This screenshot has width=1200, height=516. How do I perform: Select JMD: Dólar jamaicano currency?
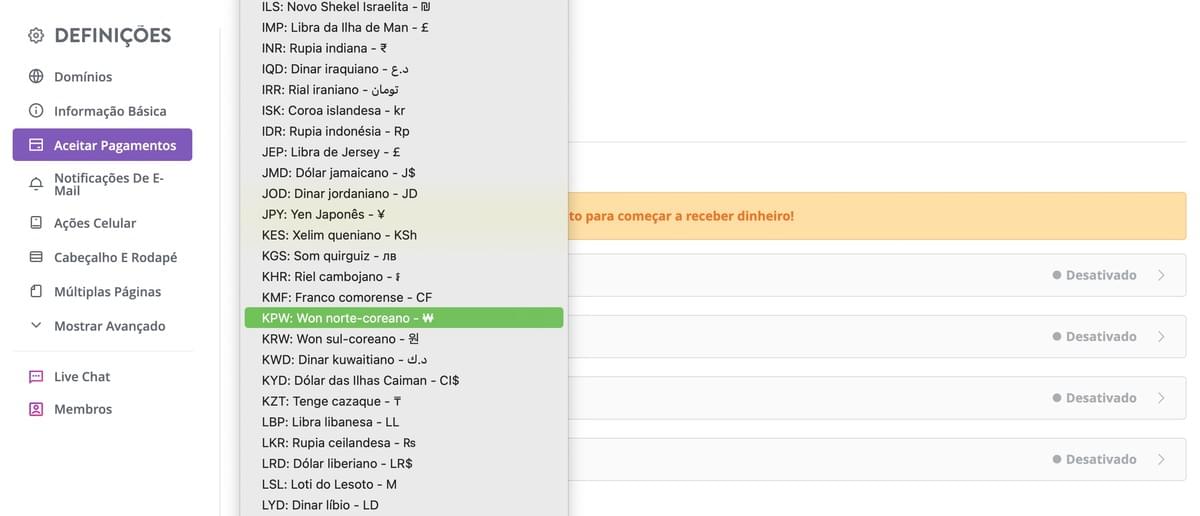pos(404,173)
